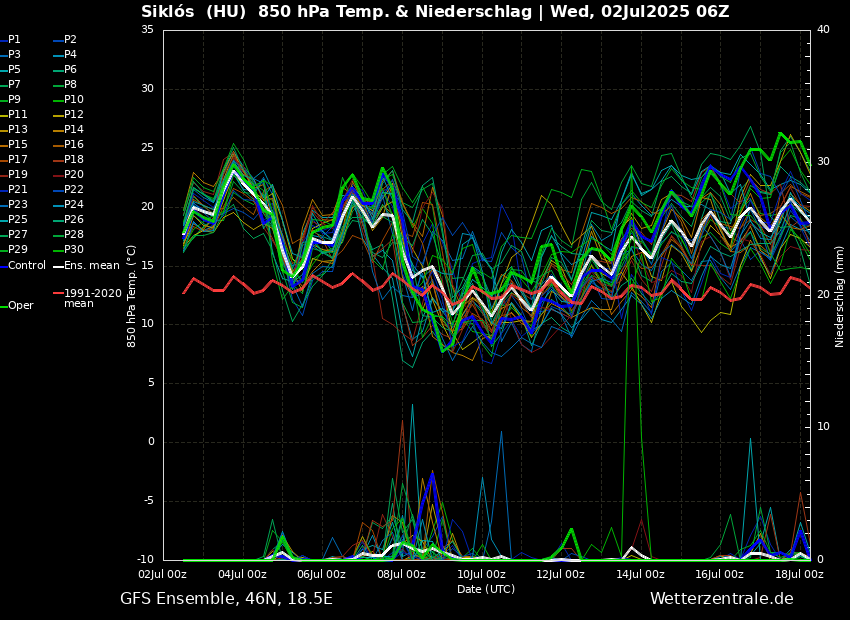Click the P22 legend entry
This screenshot has width=850, height=620.
tap(74, 190)
